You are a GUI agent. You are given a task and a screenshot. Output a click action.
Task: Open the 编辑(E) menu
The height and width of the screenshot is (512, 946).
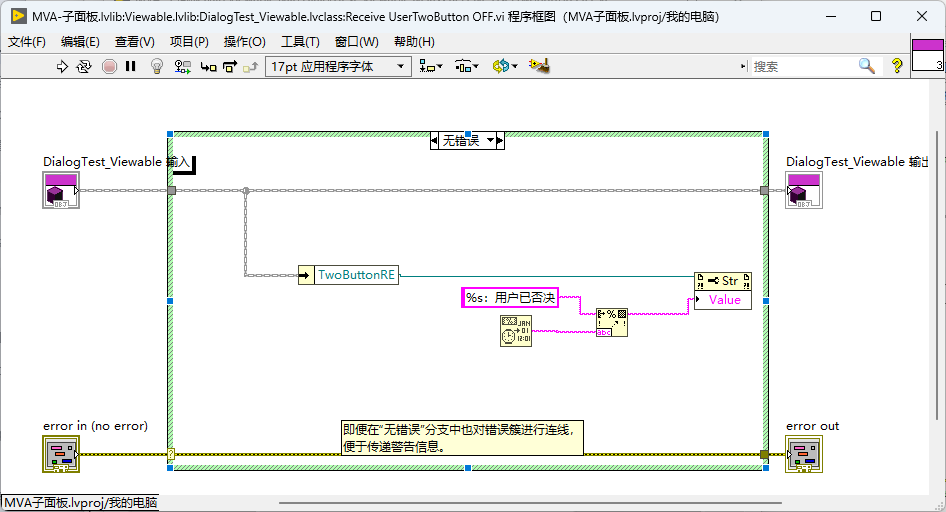point(80,42)
